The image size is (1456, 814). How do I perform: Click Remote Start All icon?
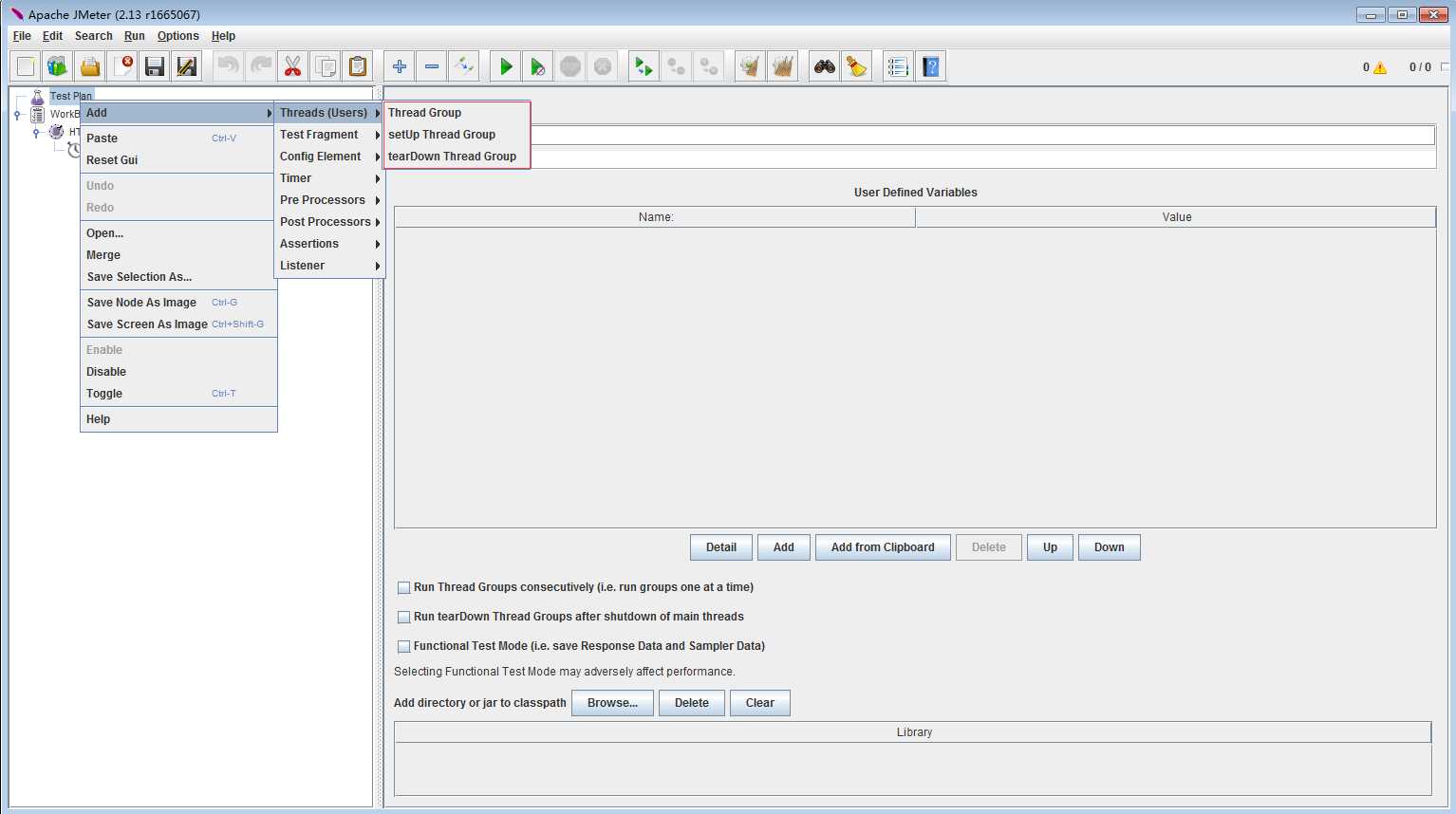point(644,66)
